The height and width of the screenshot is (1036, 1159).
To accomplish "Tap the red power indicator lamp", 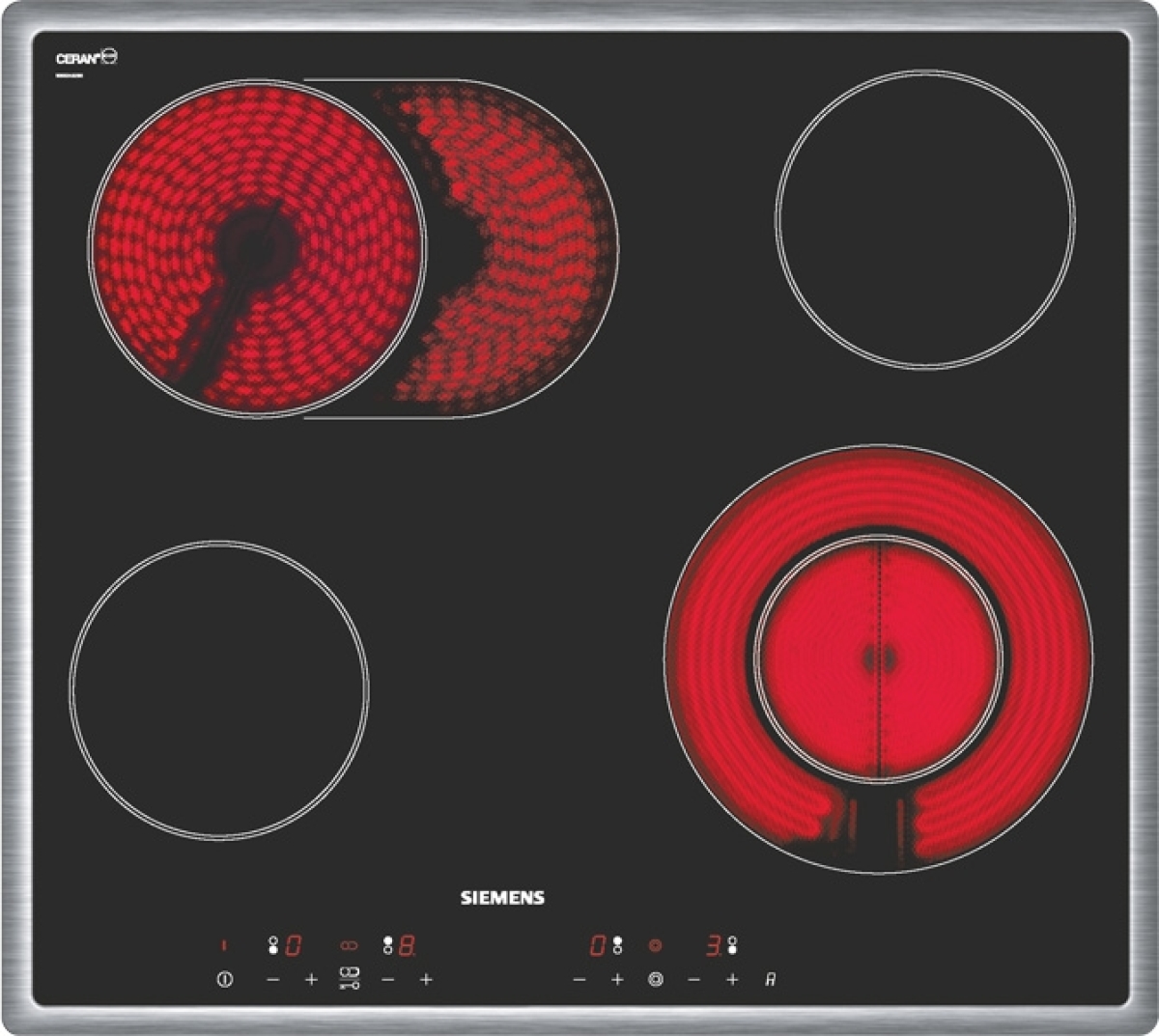I will tap(224, 945).
